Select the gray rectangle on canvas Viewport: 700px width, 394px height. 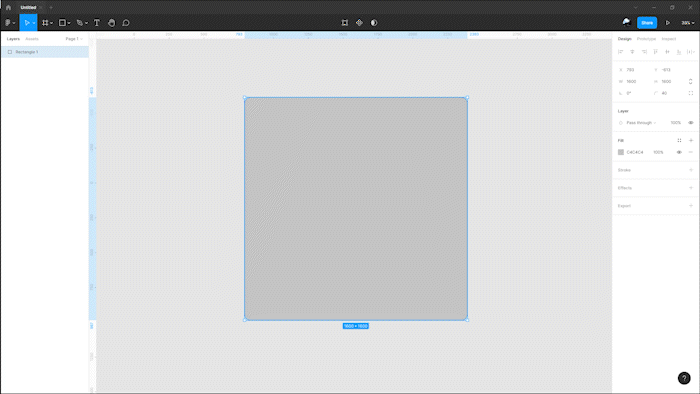tap(356, 208)
